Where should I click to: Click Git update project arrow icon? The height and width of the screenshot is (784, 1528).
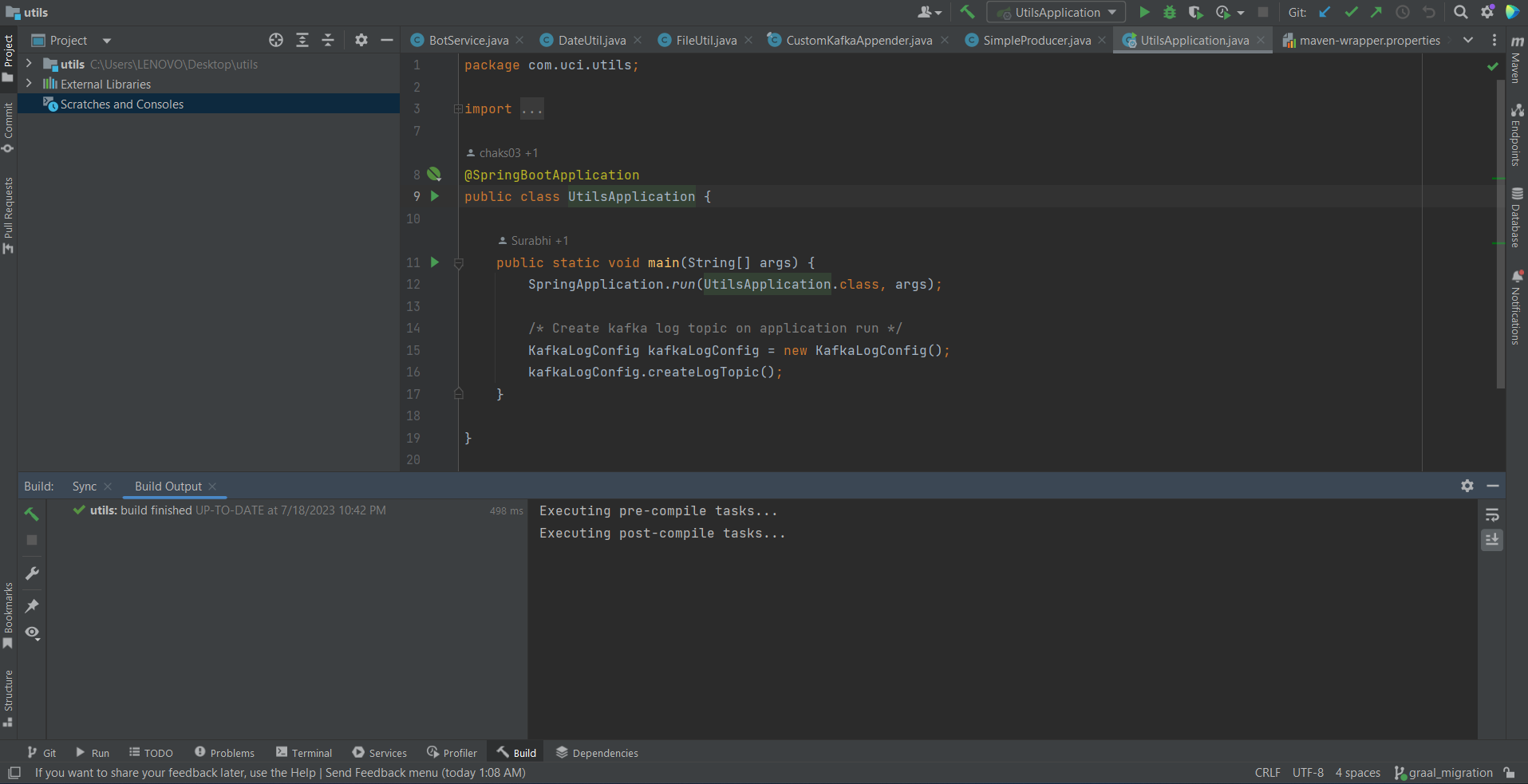pyautogui.click(x=1325, y=12)
